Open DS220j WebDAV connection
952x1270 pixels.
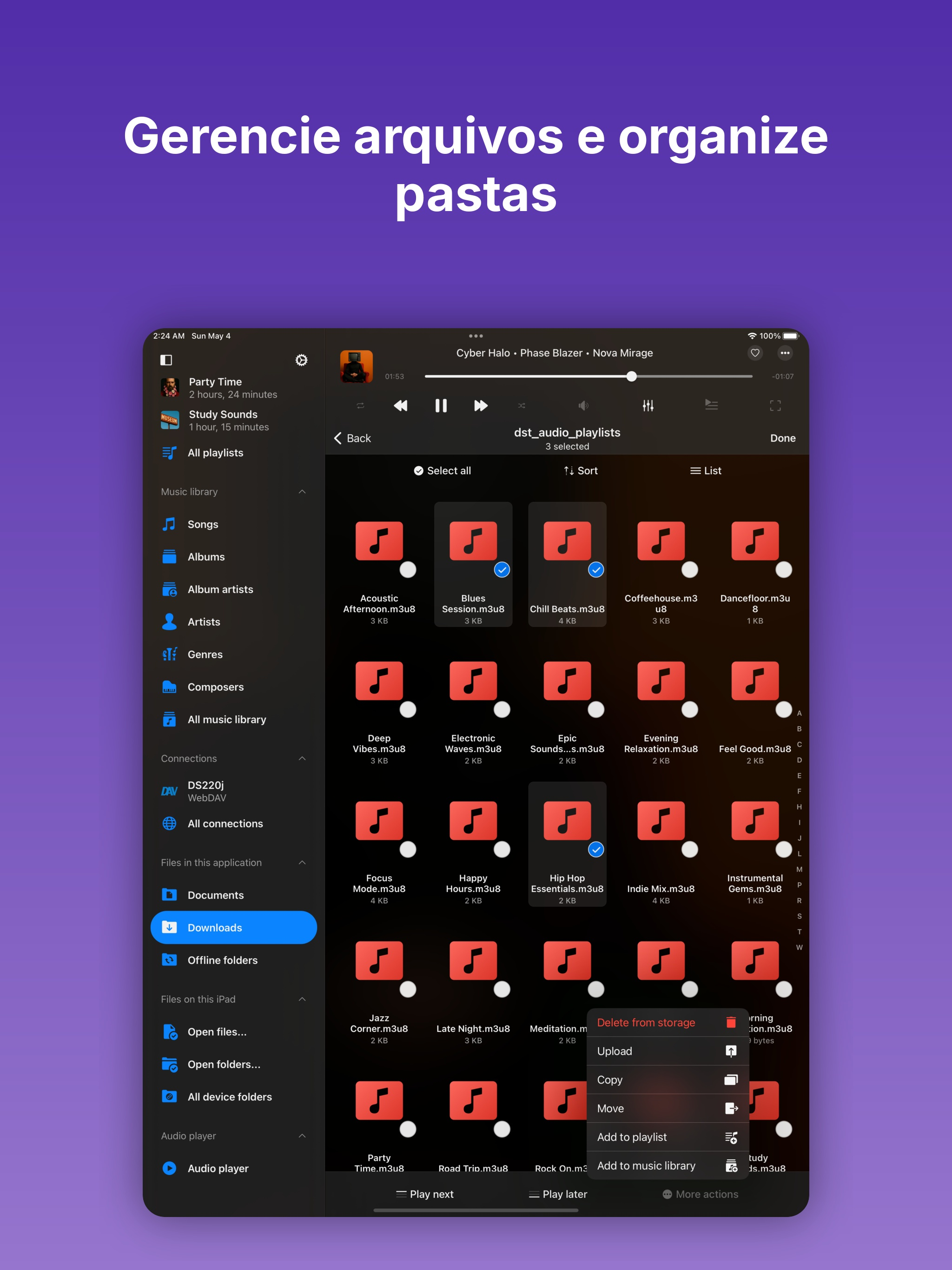coord(234,791)
